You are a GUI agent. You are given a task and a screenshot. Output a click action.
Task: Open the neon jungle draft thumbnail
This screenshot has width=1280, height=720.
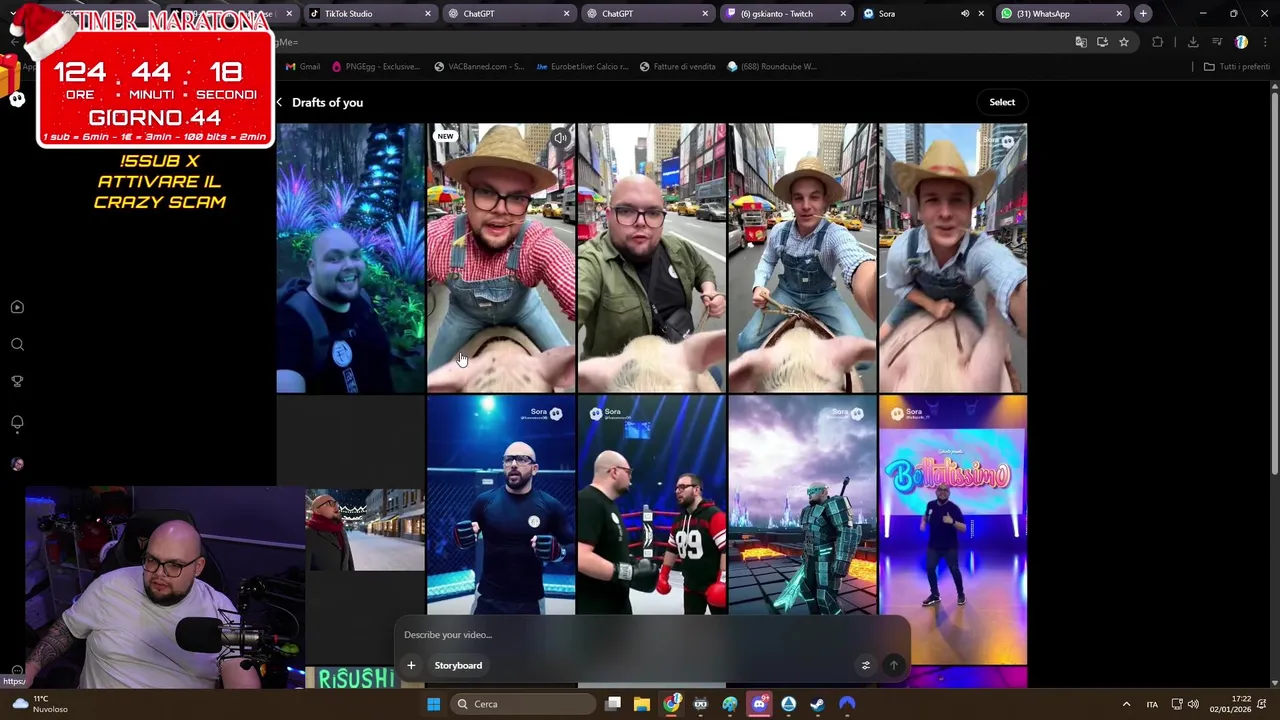pos(351,258)
